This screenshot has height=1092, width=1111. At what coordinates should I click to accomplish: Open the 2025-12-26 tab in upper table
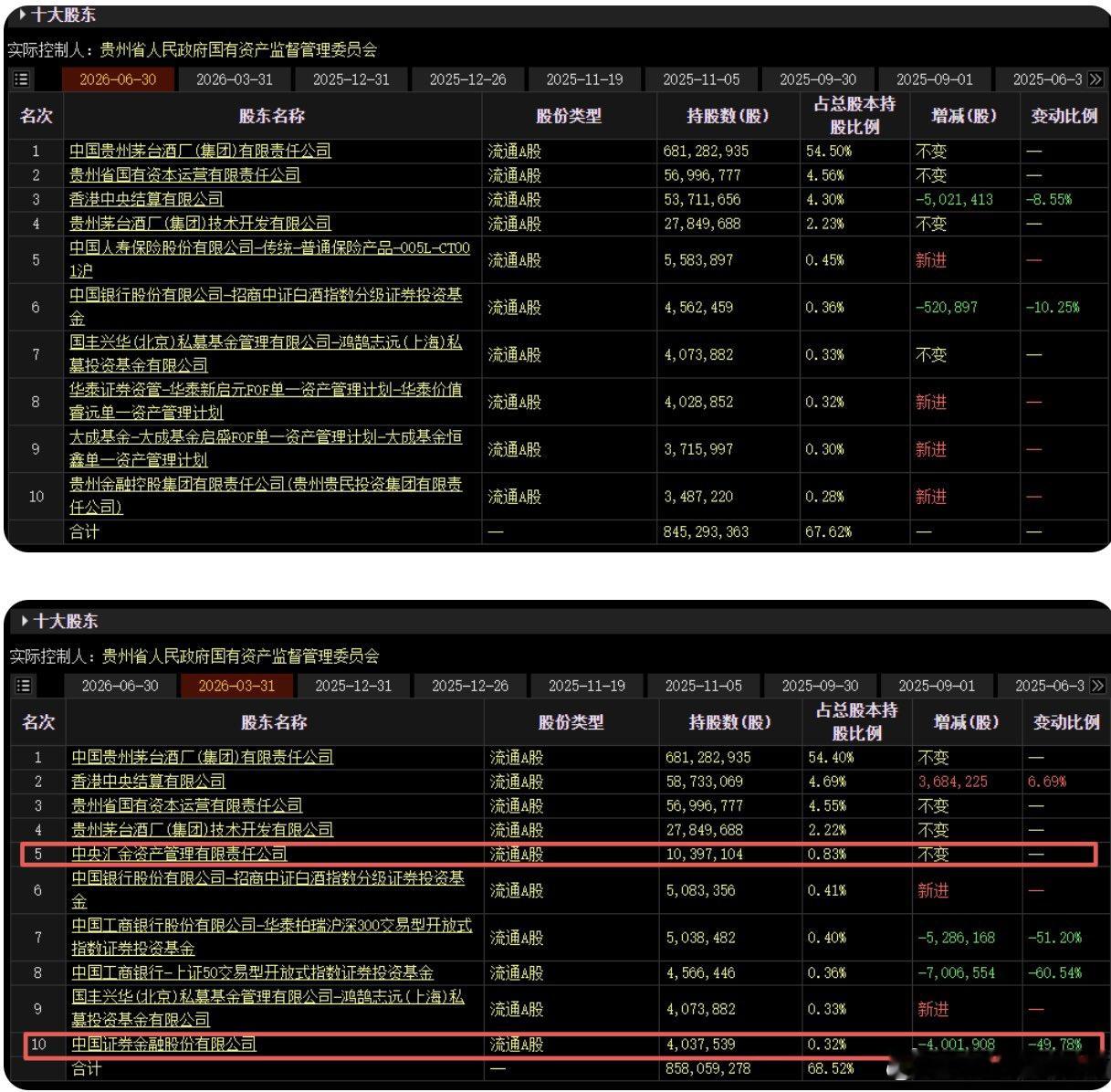pos(468,79)
